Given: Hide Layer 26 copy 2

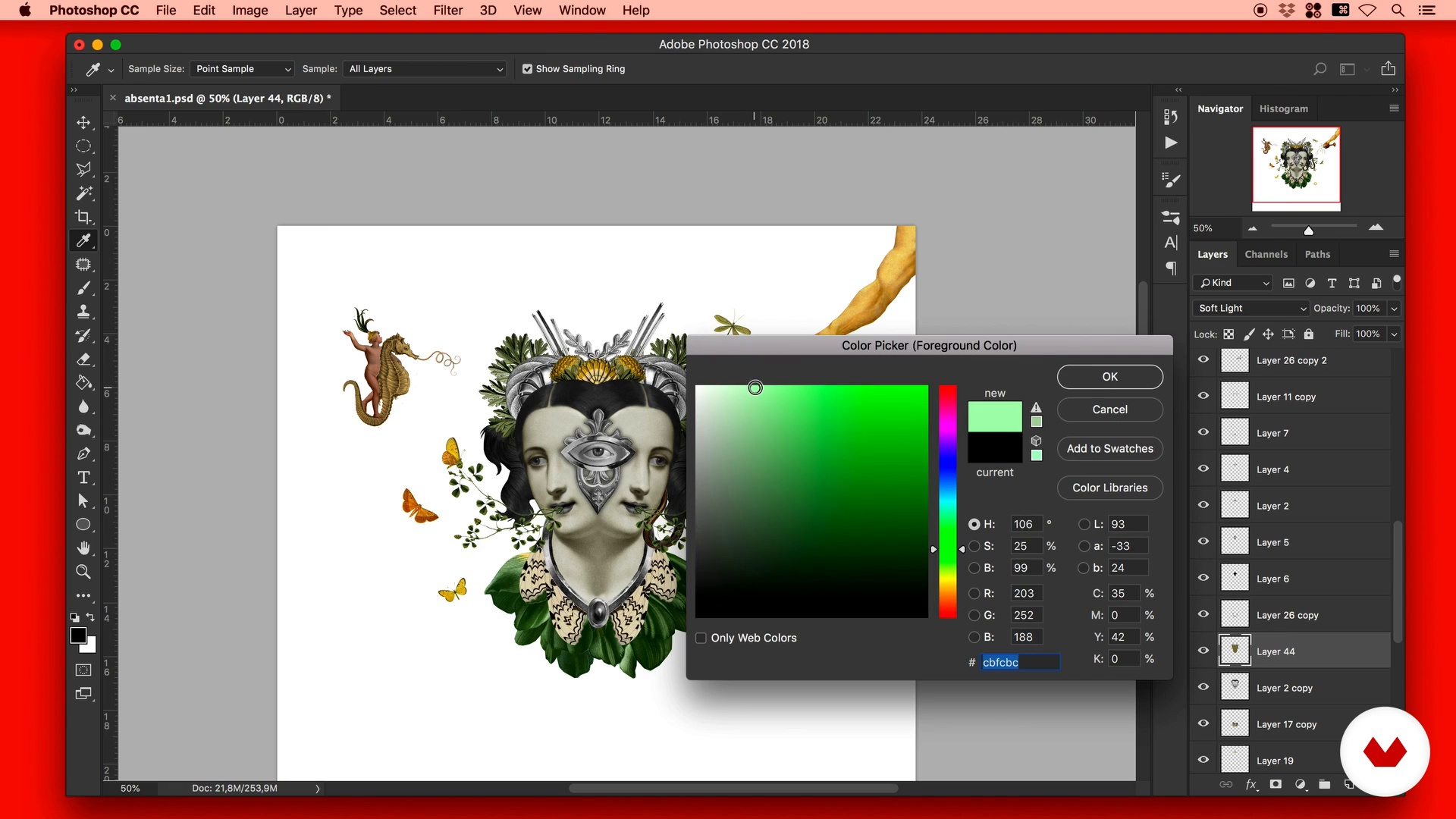Looking at the screenshot, I should [x=1203, y=360].
